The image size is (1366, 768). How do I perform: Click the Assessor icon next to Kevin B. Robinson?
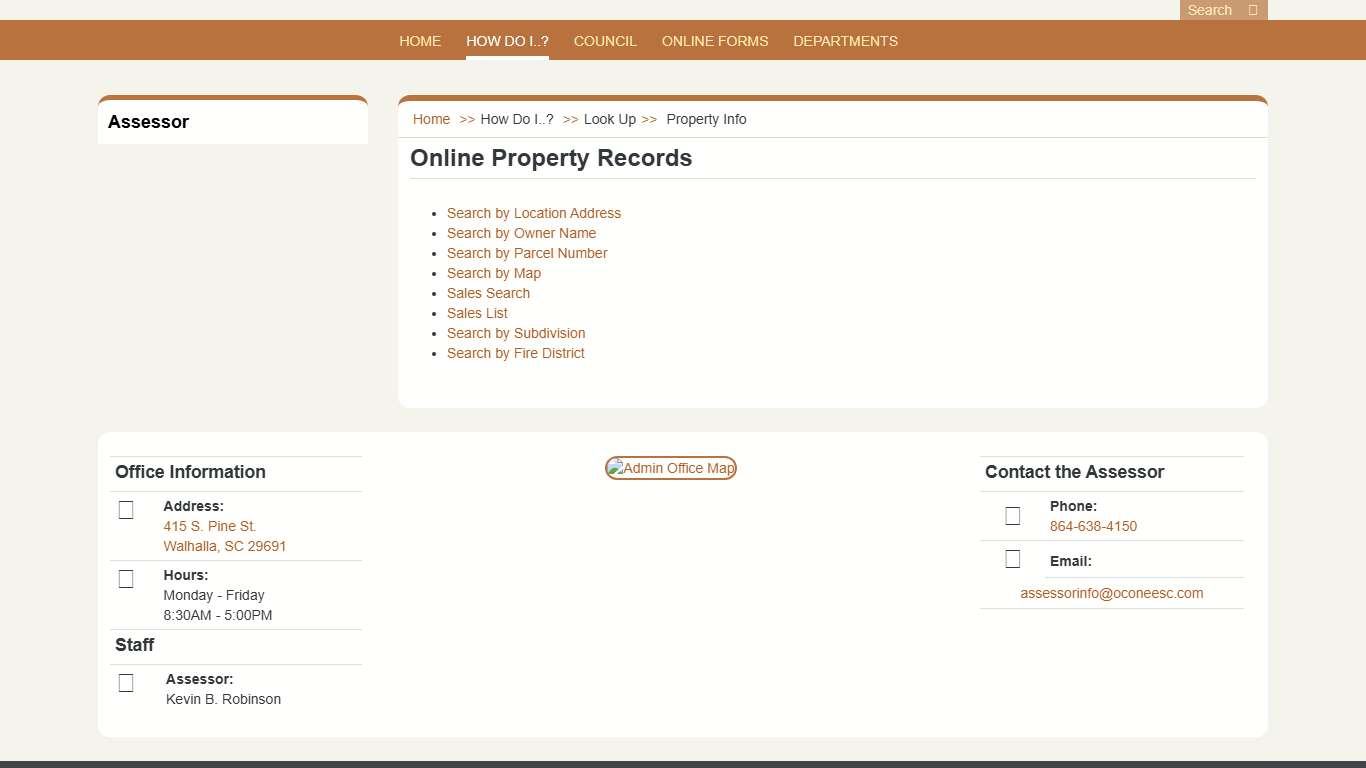tap(126, 682)
